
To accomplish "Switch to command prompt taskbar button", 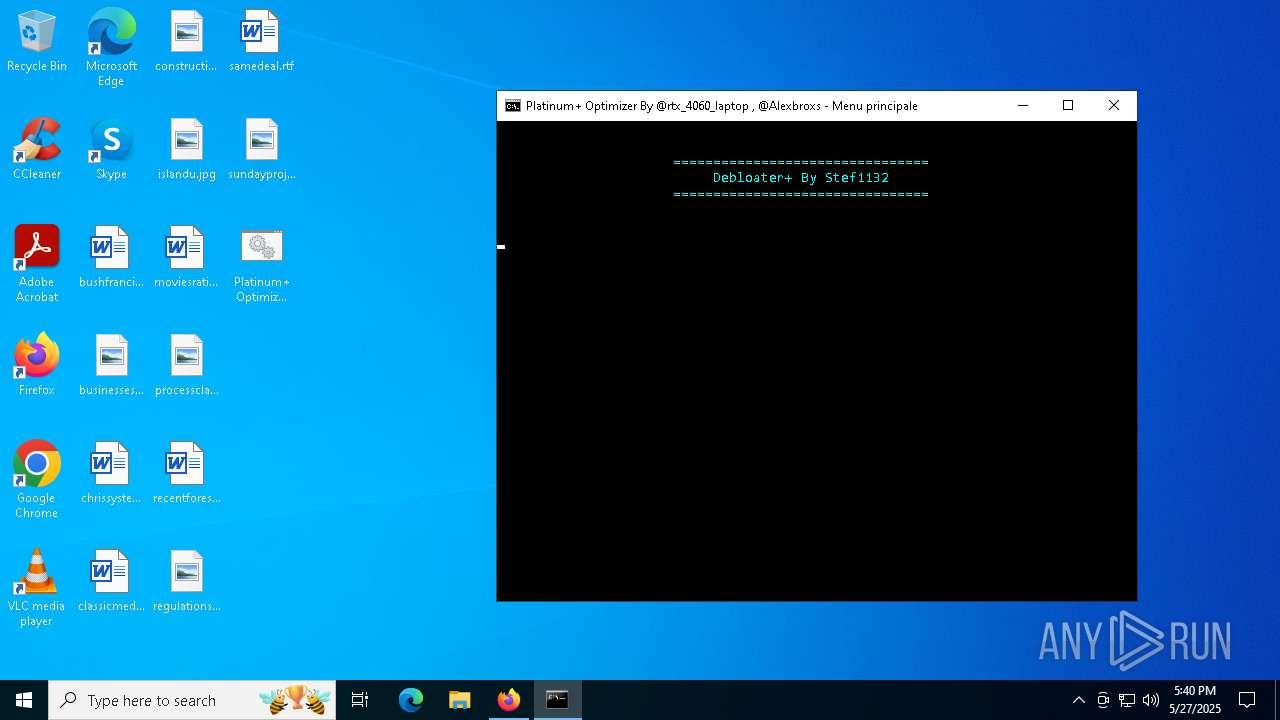I will click(557, 700).
